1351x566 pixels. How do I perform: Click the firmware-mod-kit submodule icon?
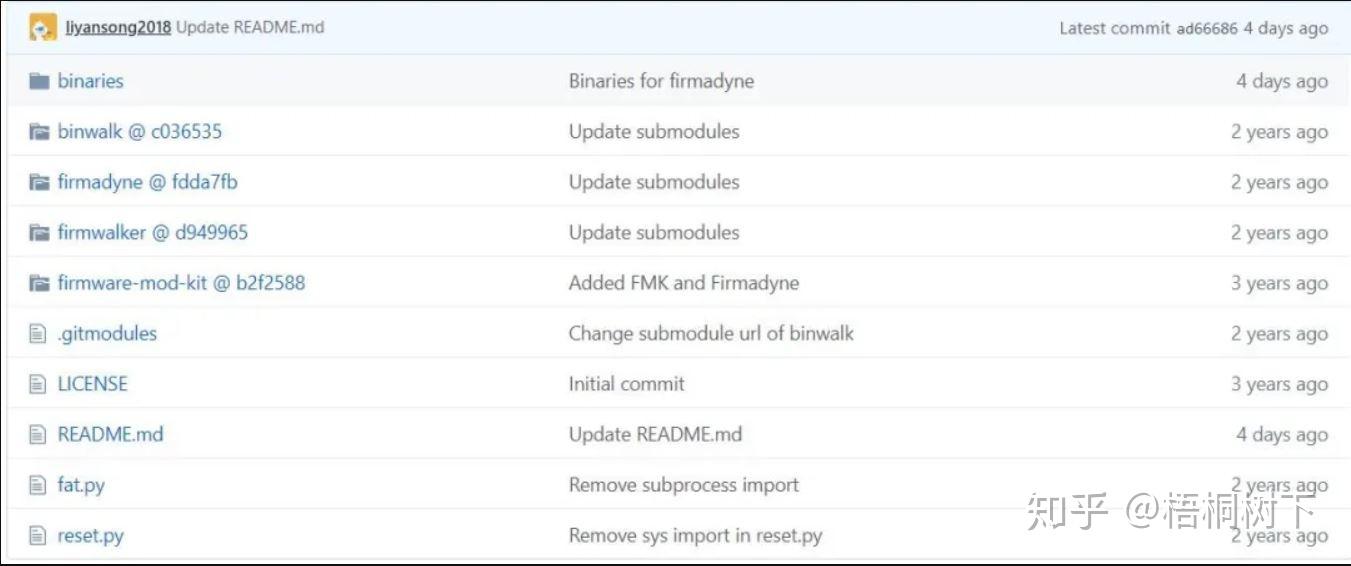(39, 283)
